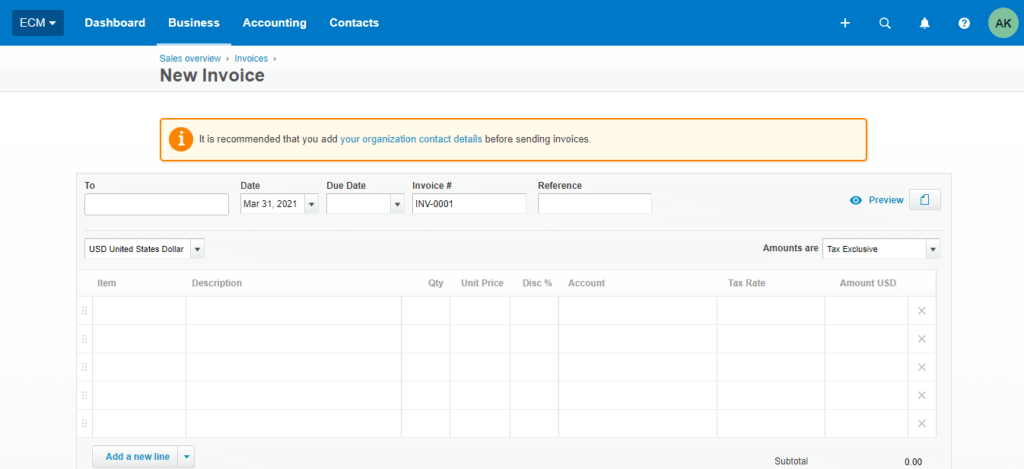The width and height of the screenshot is (1024, 469).
Task: Grab the drag handle of first line row
Action: pyautogui.click(x=84, y=311)
